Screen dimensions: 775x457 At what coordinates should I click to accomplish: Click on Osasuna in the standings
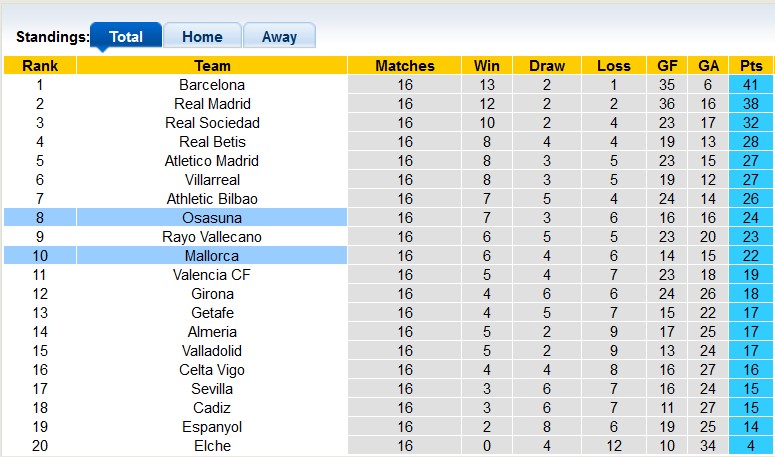[x=212, y=218]
